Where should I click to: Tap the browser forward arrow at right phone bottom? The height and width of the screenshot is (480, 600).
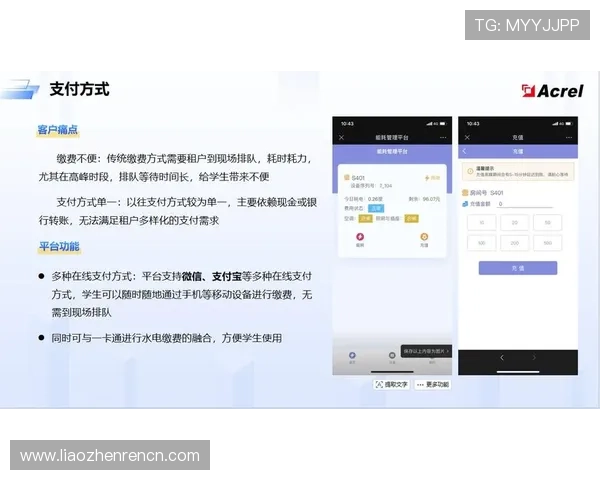pos(534,358)
